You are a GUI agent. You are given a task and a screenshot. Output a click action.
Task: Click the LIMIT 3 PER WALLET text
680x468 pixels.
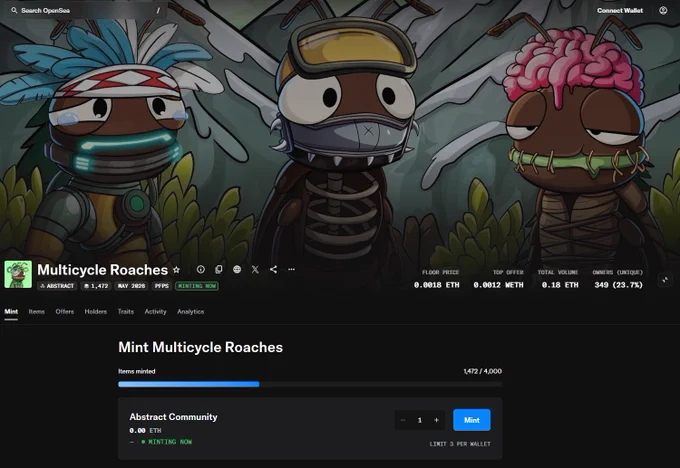pos(460,444)
